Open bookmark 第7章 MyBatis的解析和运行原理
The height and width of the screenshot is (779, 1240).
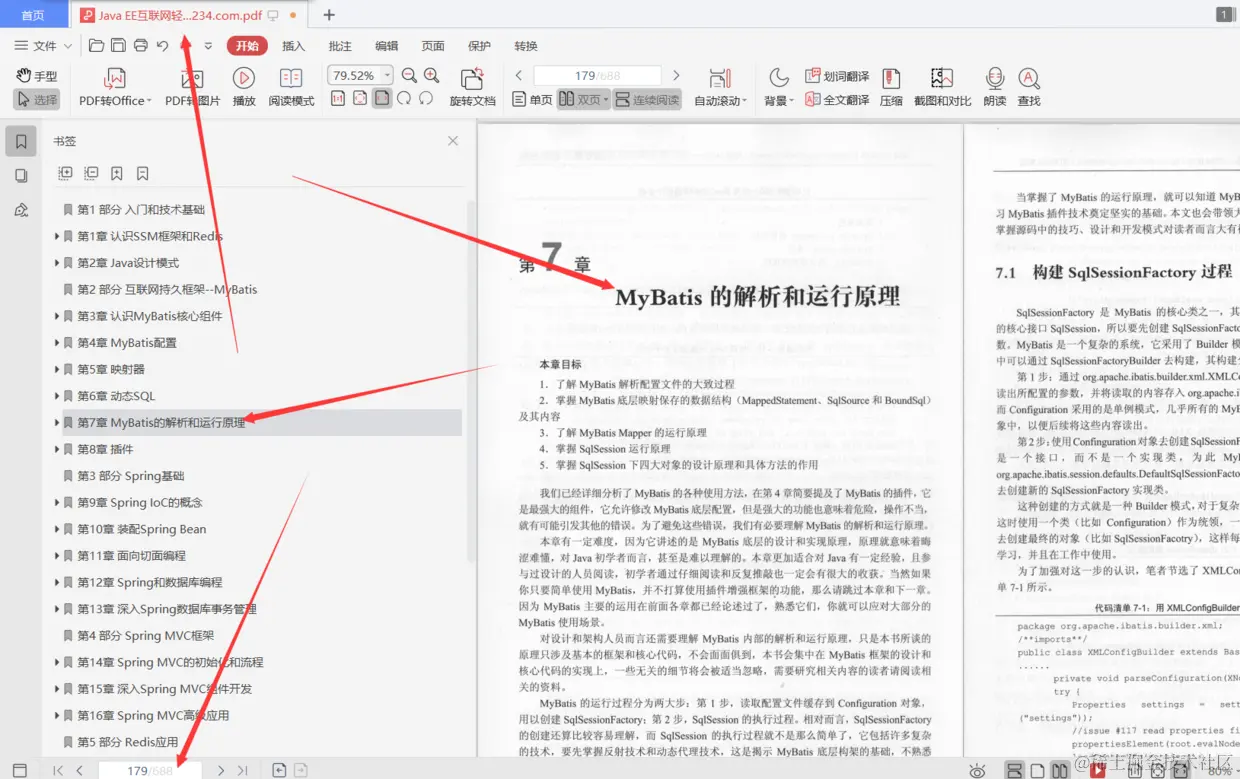pos(161,423)
